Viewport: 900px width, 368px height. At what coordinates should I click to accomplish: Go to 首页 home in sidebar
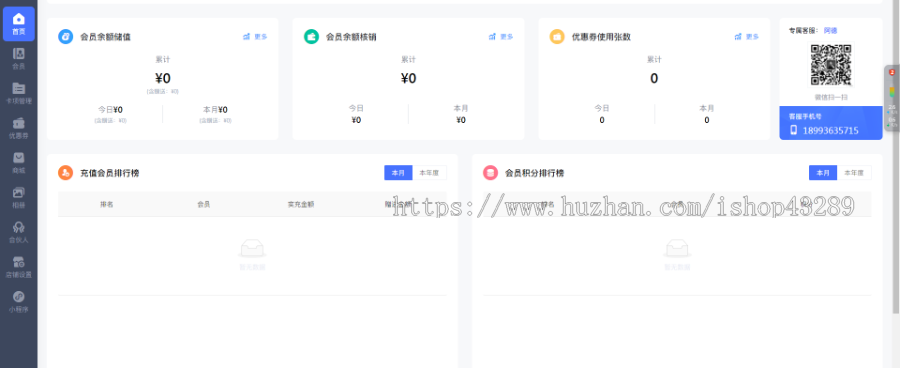click(18, 24)
